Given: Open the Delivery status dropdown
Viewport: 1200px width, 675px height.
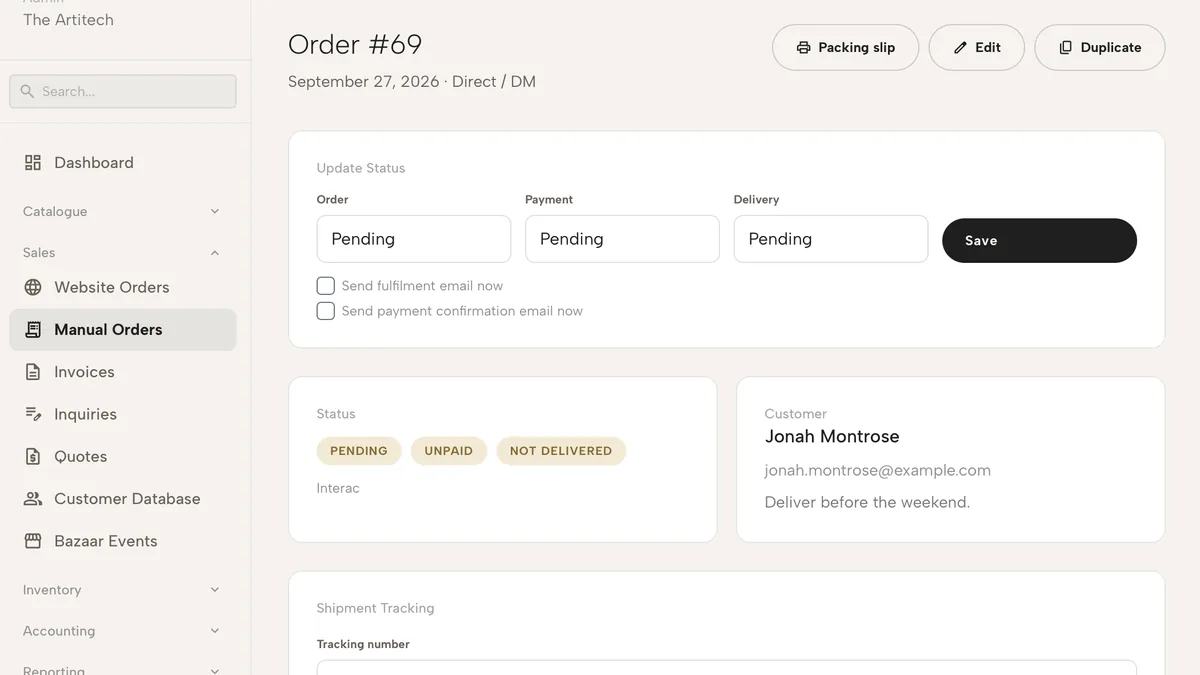Looking at the screenshot, I should point(831,239).
